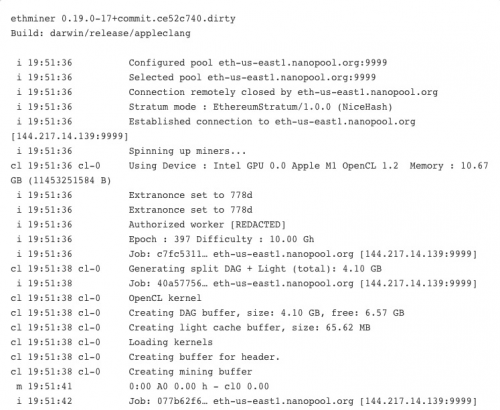The height and width of the screenshot is (410, 500).
Task: Click the Generating split DAG line
Action: click(x=196, y=269)
